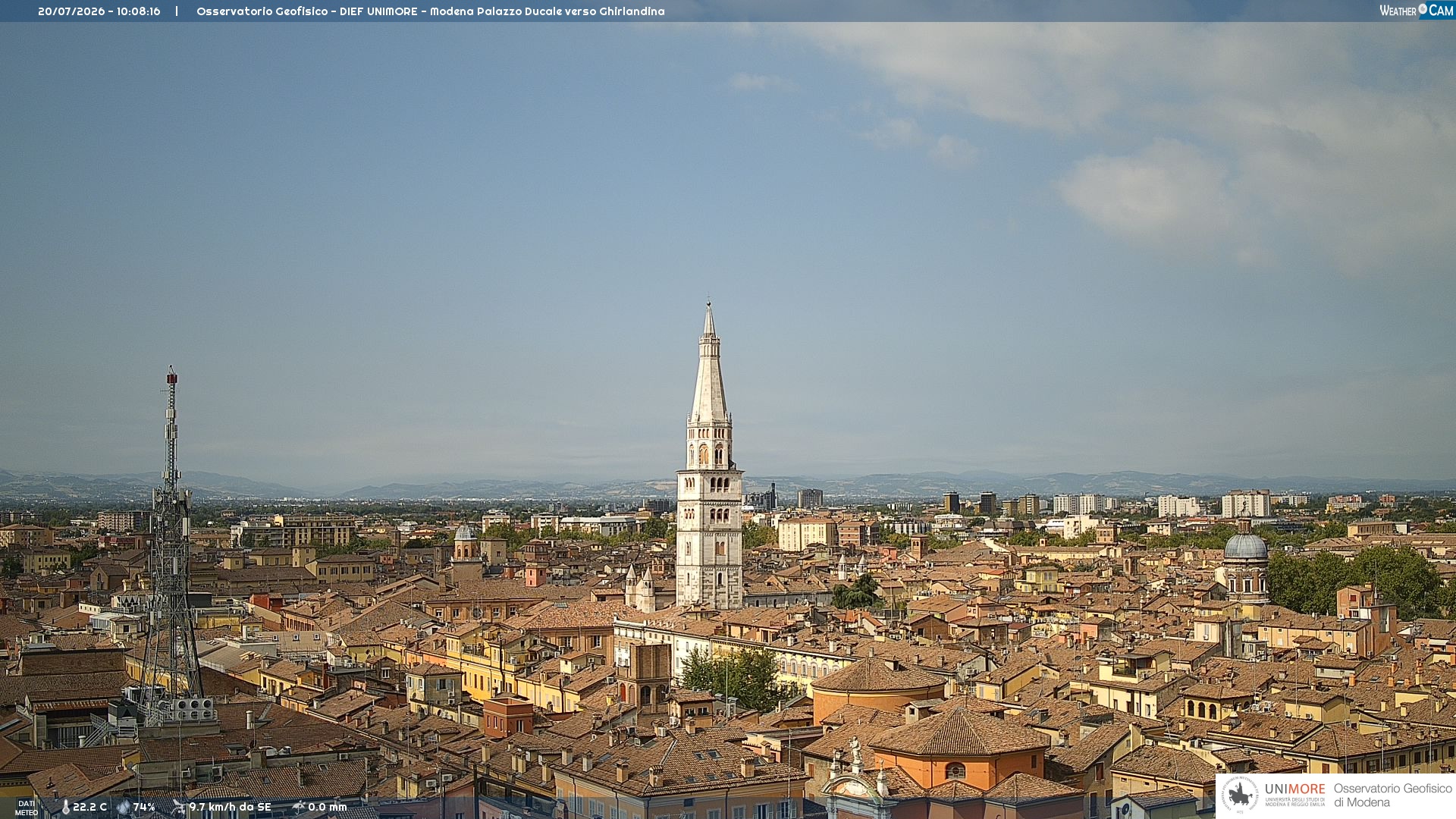1456x819 pixels.
Task: Click the UNIMORE university seal emblem
Action: (1241, 795)
